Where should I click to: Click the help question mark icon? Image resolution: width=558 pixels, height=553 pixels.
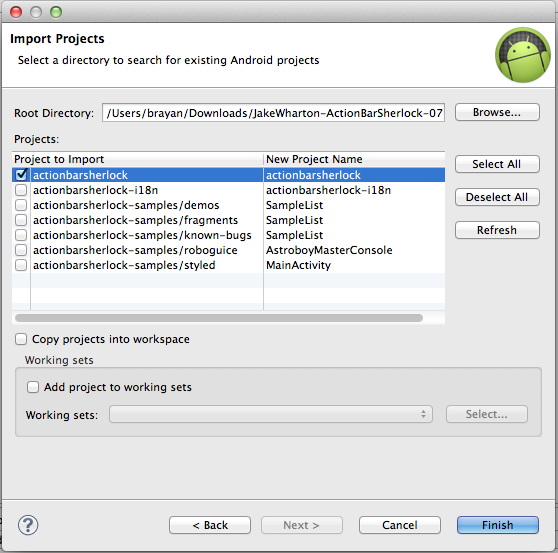click(28, 525)
